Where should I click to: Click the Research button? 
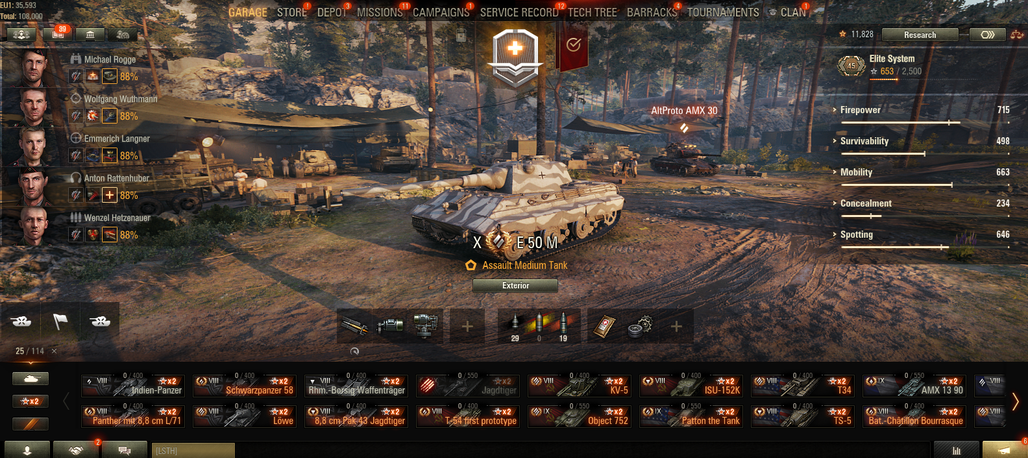click(x=920, y=35)
